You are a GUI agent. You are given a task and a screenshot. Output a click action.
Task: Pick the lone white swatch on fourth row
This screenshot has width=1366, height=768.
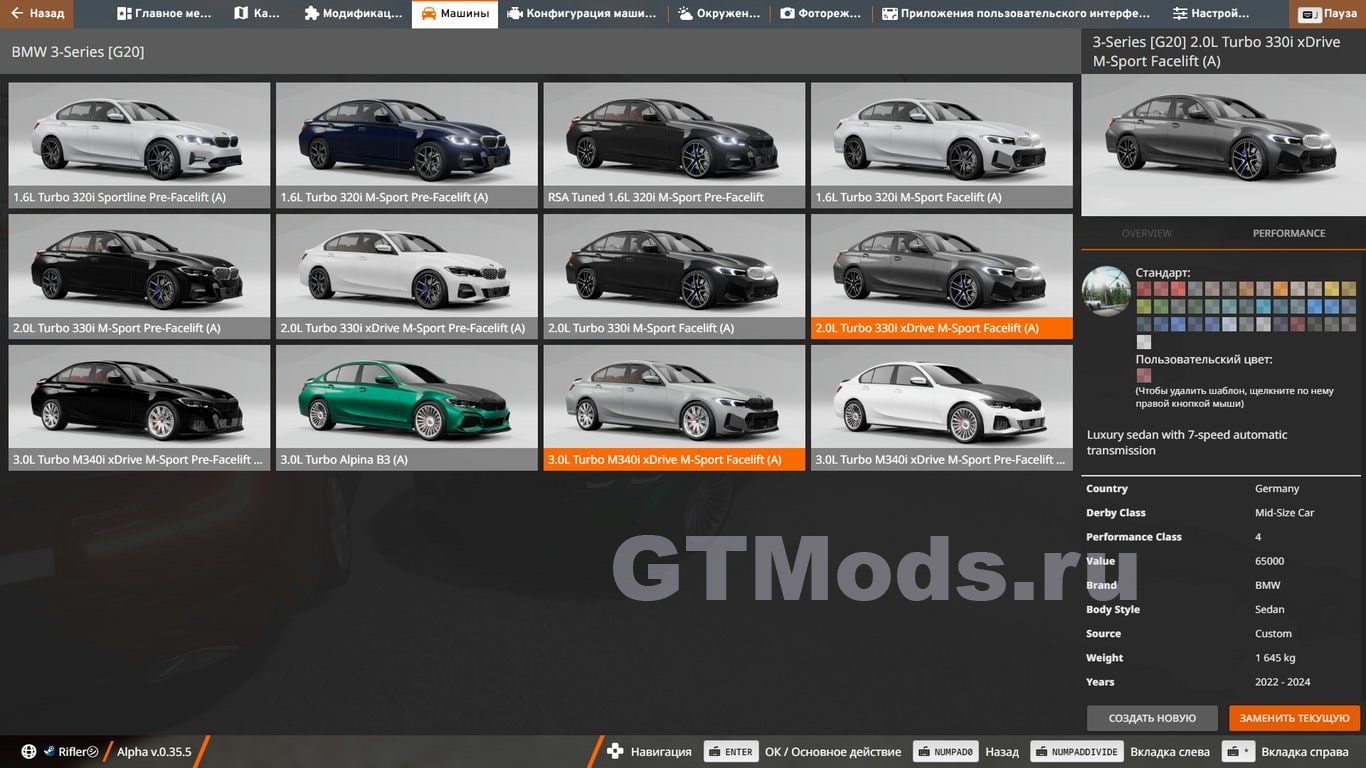1143,341
